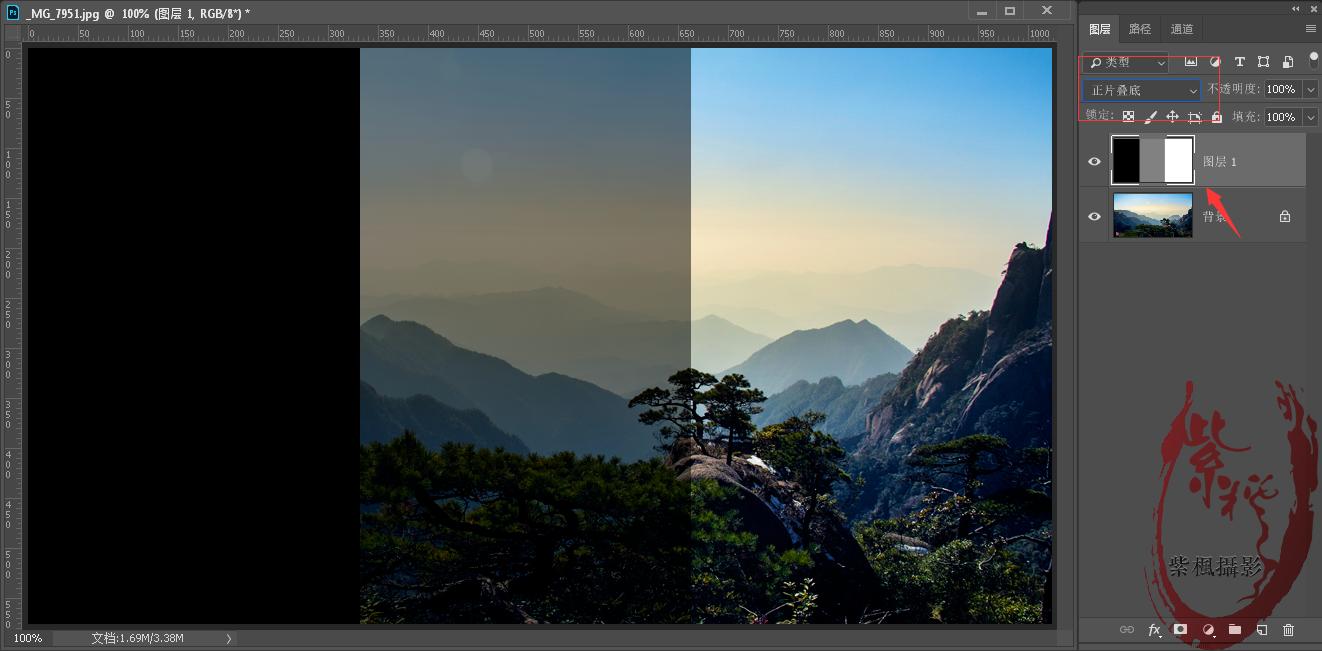
Task: Add a layer mask to 图层 1
Action: pyautogui.click(x=1180, y=630)
